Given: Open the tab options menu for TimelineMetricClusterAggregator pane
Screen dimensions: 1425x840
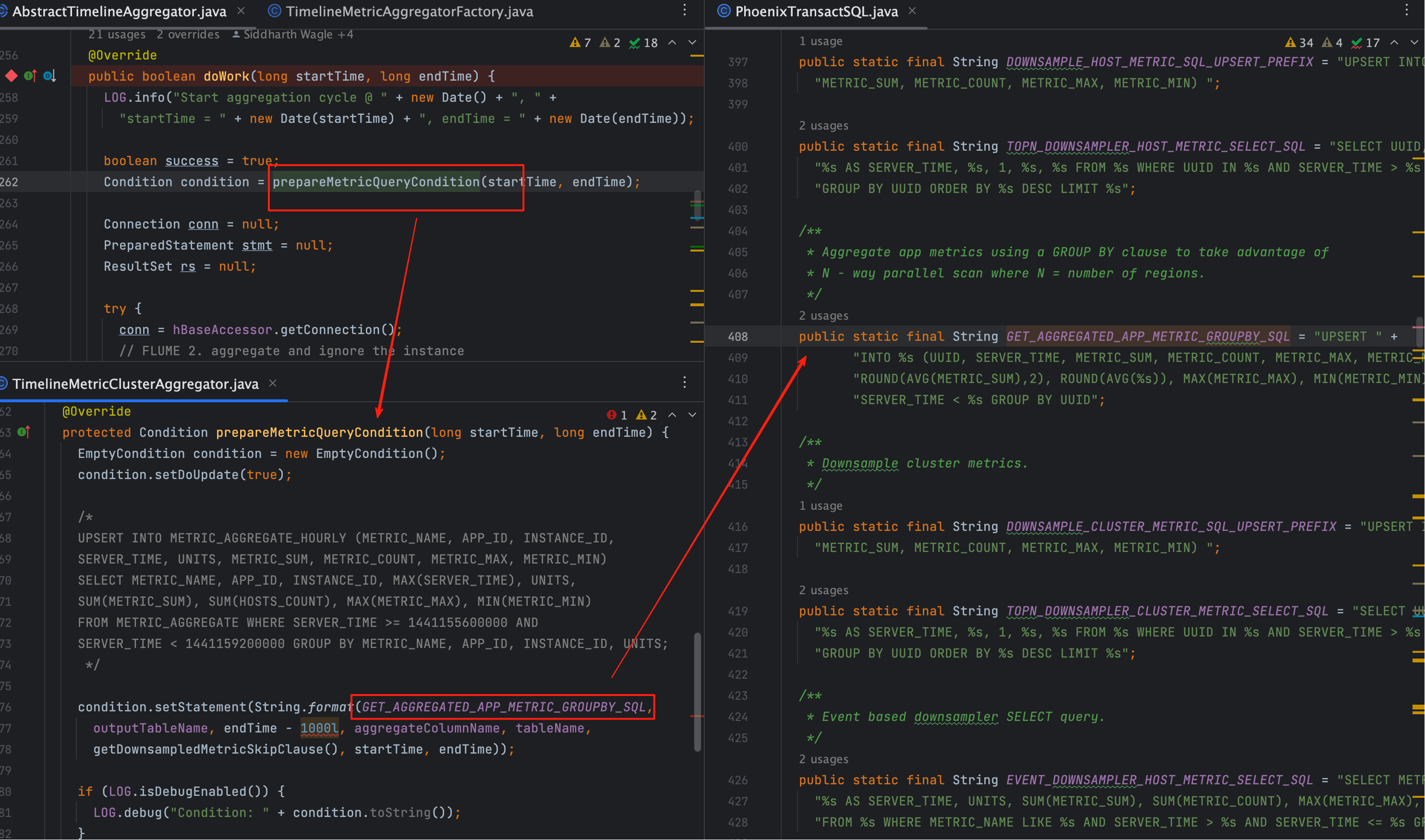Looking at the screenshot, I should [x=685, y=383].
